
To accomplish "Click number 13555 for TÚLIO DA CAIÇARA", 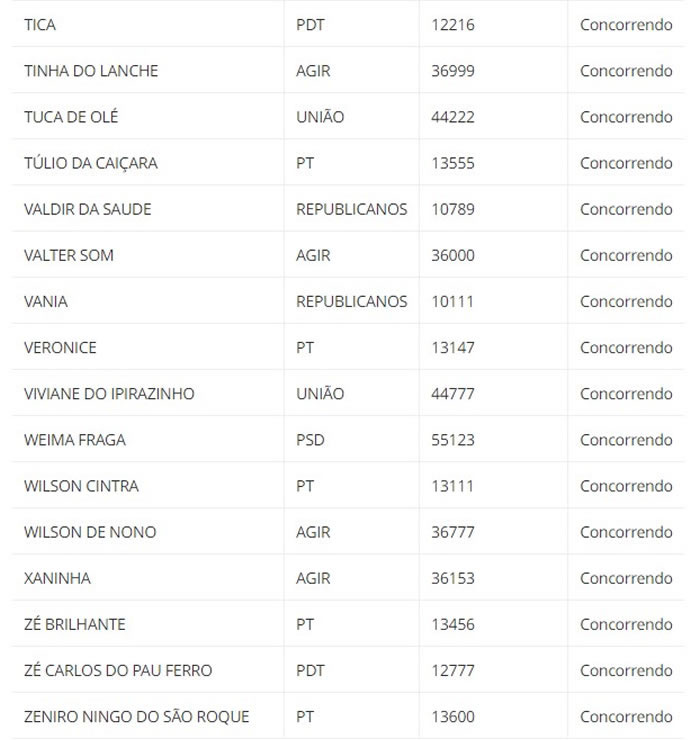I will coord(453,163).
